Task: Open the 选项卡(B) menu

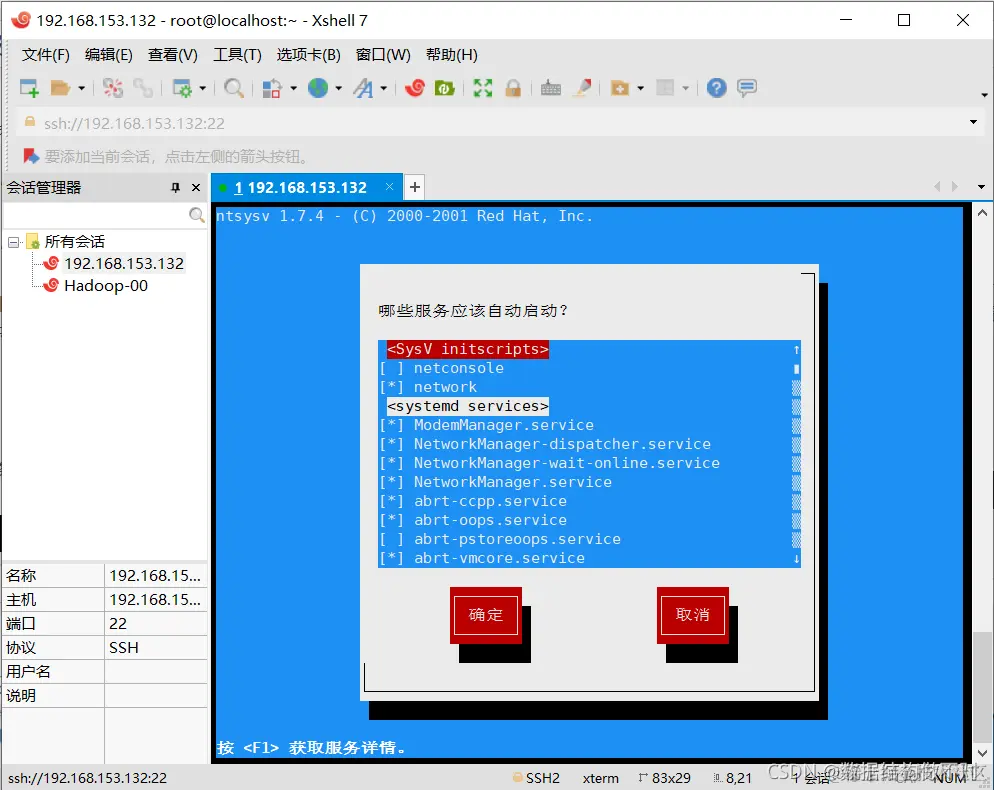Action: coord(308,55)
